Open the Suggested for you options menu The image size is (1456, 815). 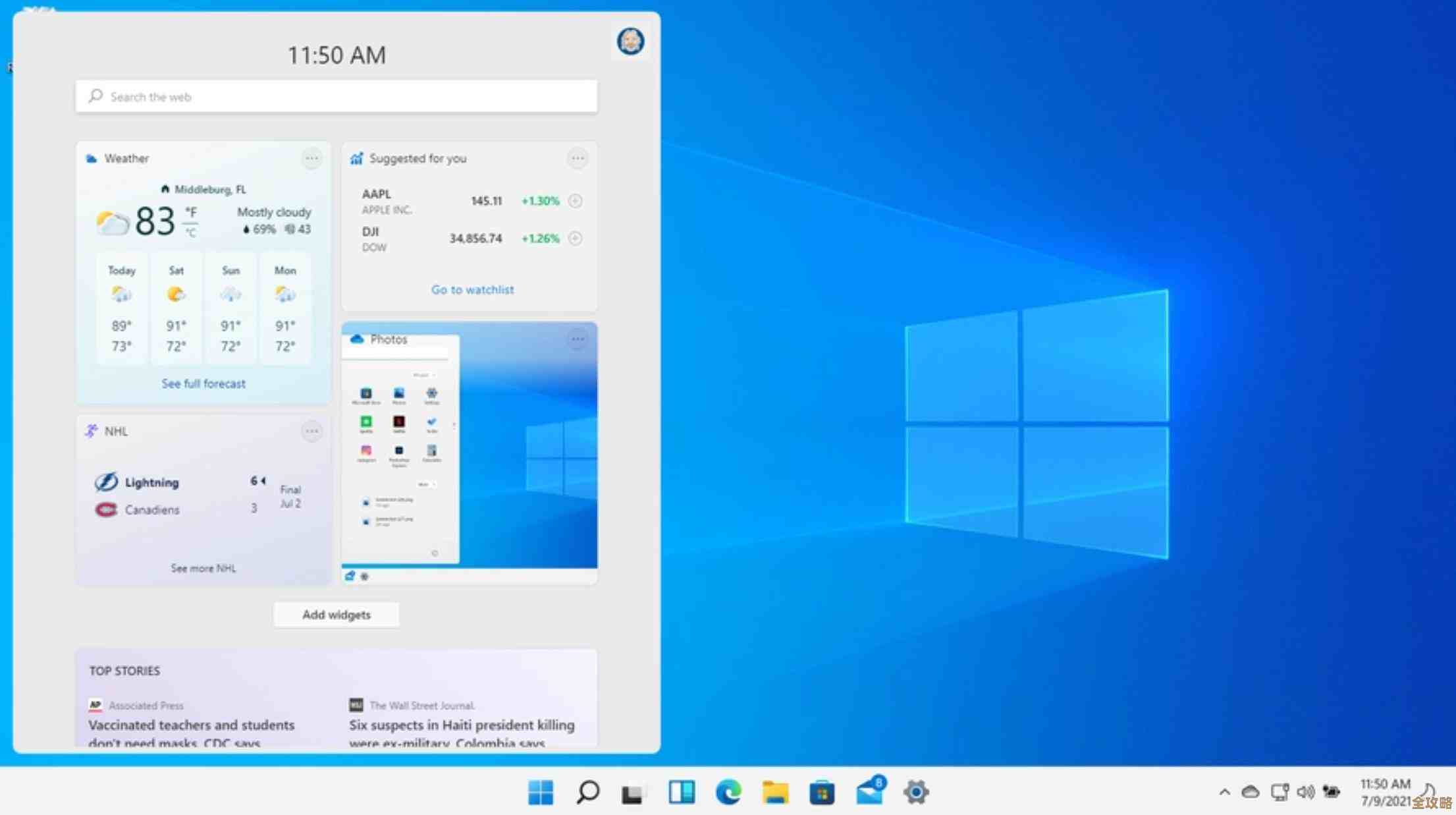(578, 158)
